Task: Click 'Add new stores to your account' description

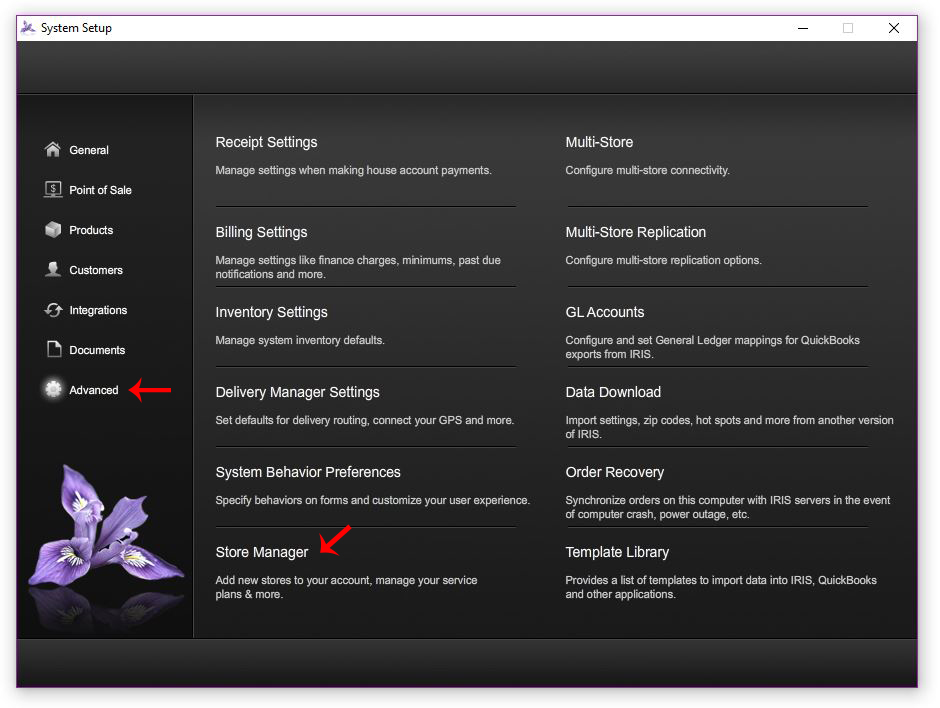Action: pos(347,588)
